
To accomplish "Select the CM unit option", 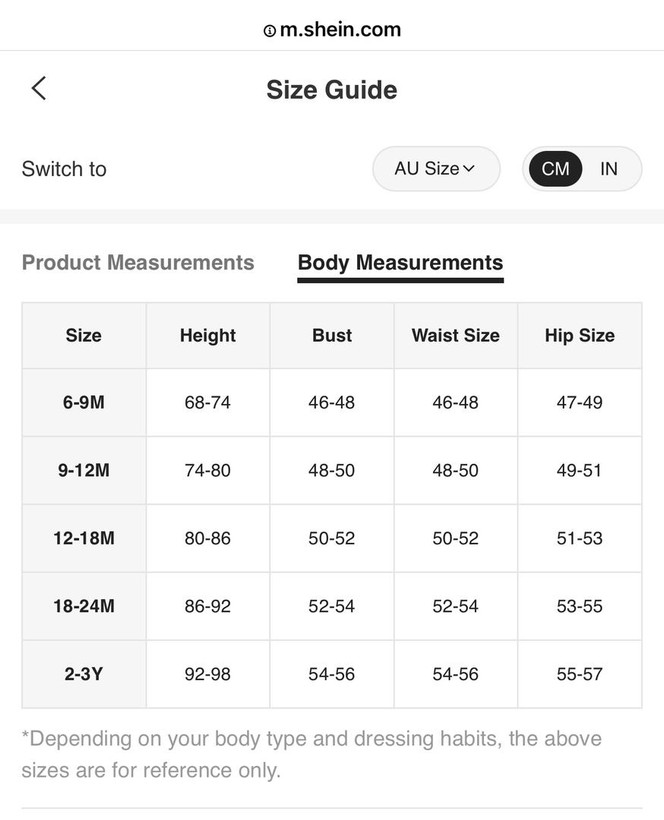I will 555,169.
